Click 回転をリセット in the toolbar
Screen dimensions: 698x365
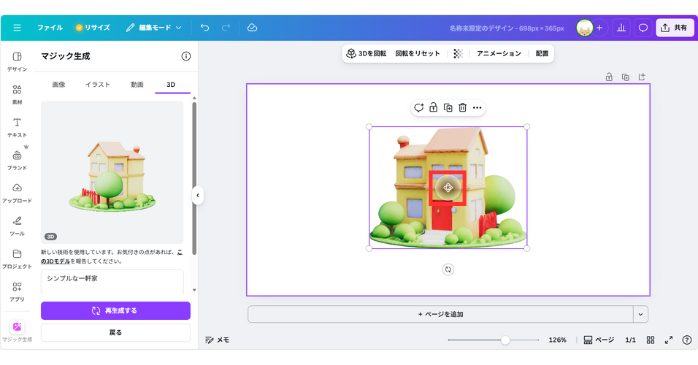[x=418, y=53]
